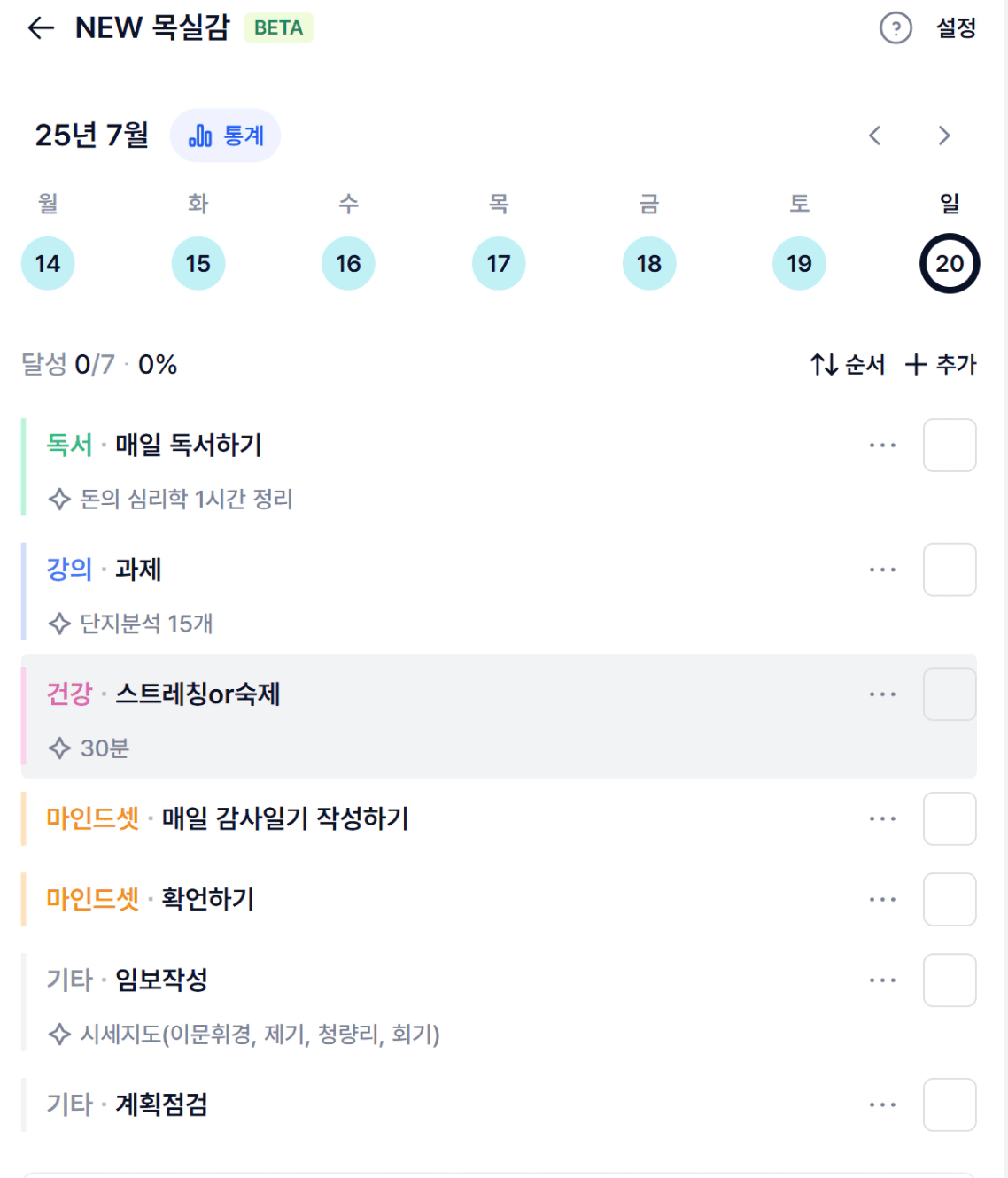Go to next week chevron
Screen dimensions: 1008x1178
pyautogui.click(x=944, y=136)
